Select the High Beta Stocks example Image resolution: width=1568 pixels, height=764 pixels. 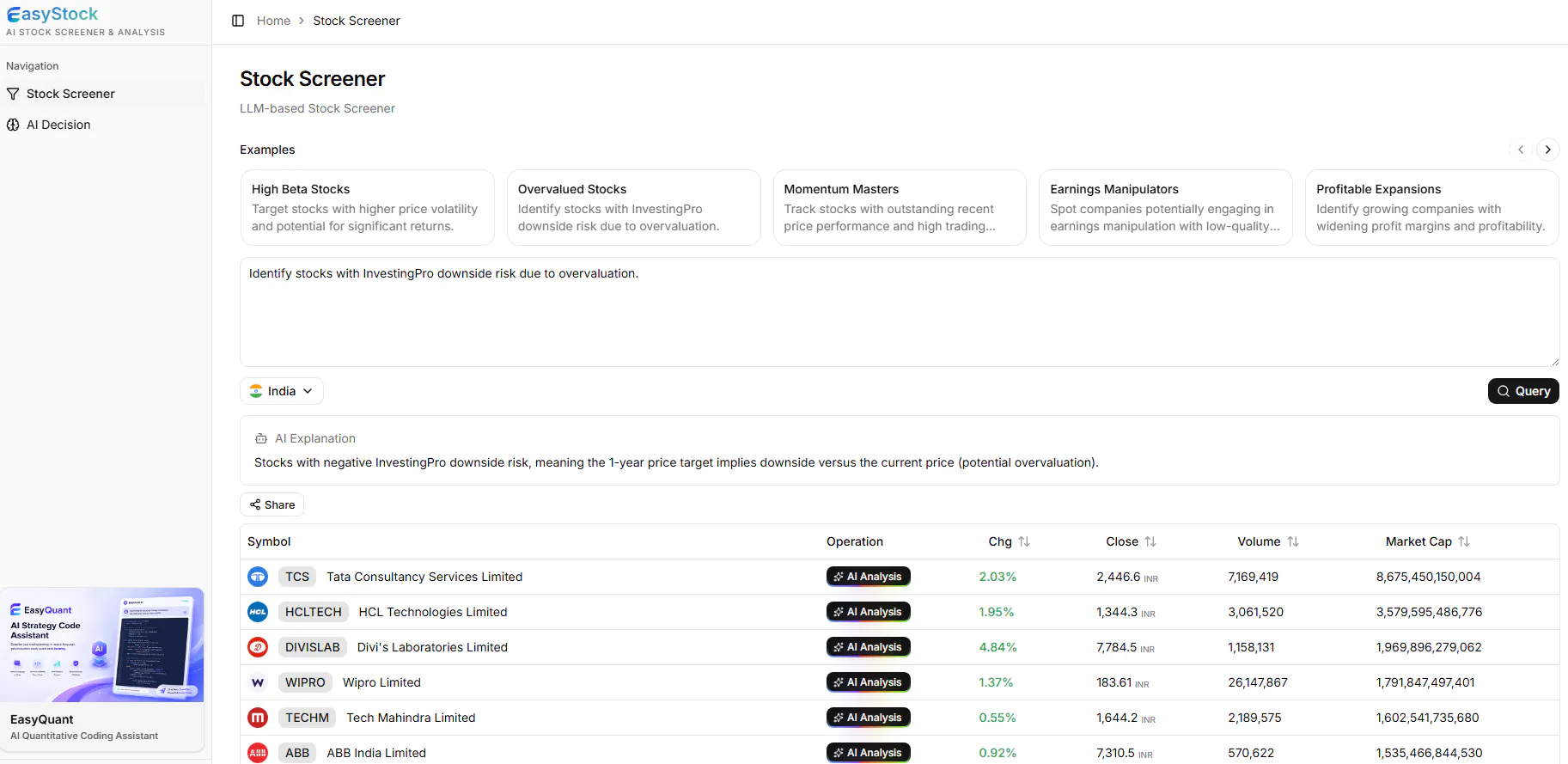(367, 207)
